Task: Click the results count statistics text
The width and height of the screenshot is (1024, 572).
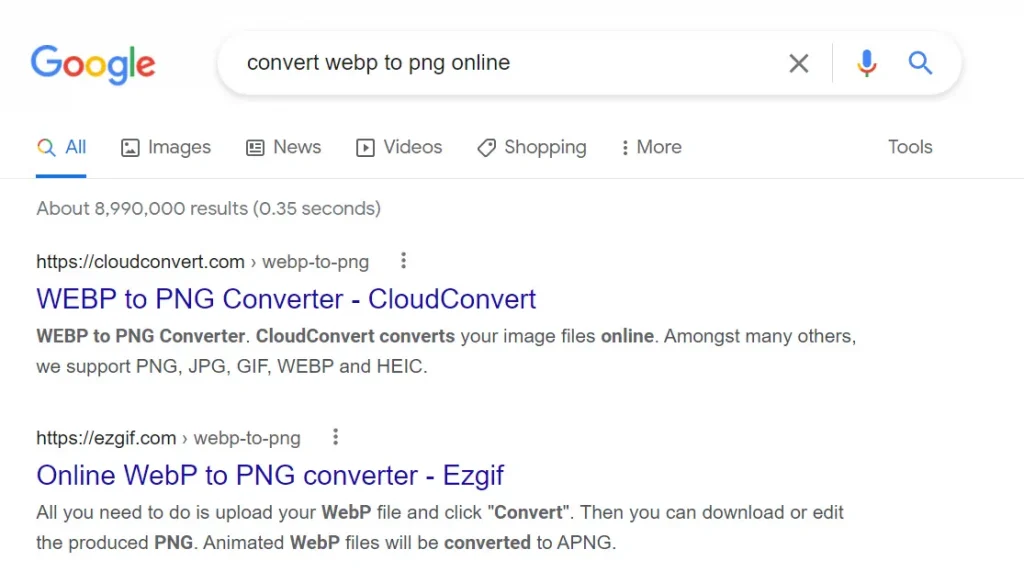Action: (208, 209)
